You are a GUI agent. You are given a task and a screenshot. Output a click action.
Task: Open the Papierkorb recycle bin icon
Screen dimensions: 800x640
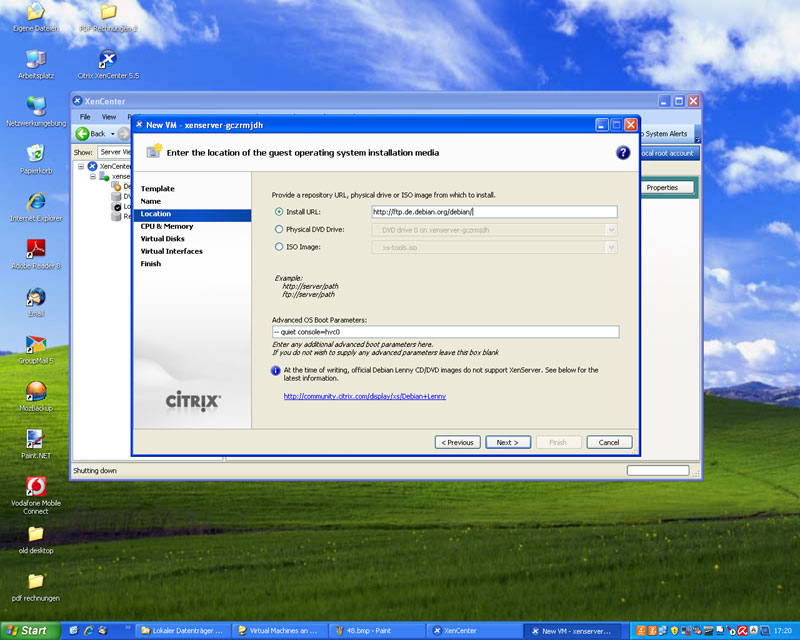pos(36,160)
